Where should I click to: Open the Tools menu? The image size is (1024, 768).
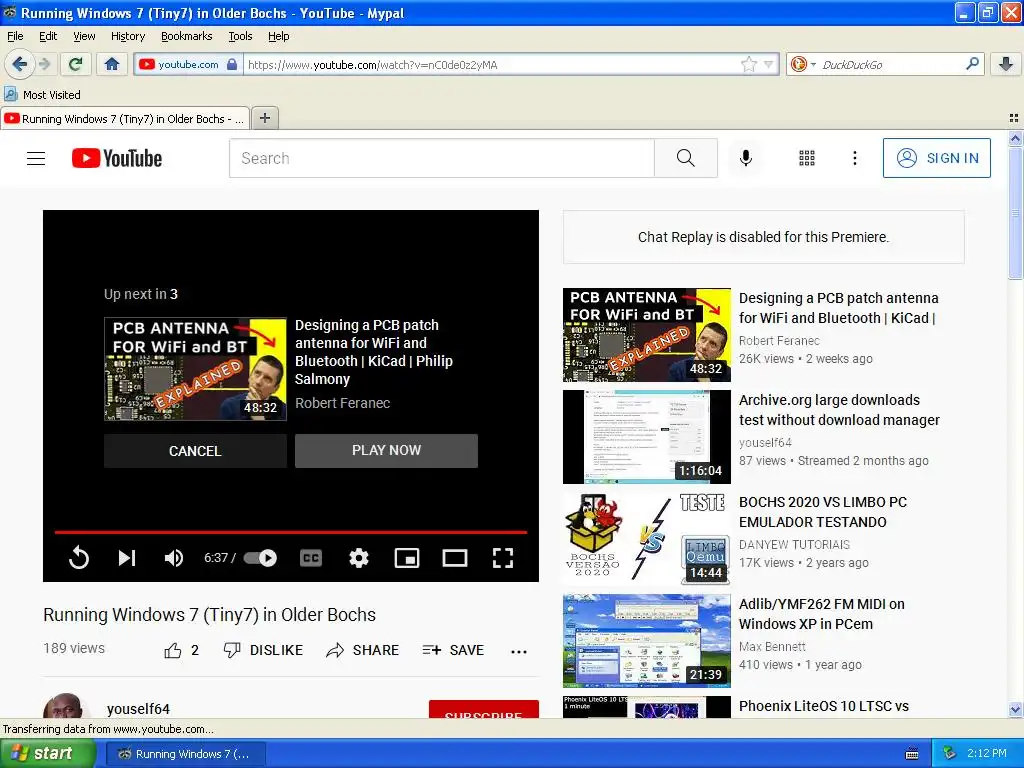[240, 36]
